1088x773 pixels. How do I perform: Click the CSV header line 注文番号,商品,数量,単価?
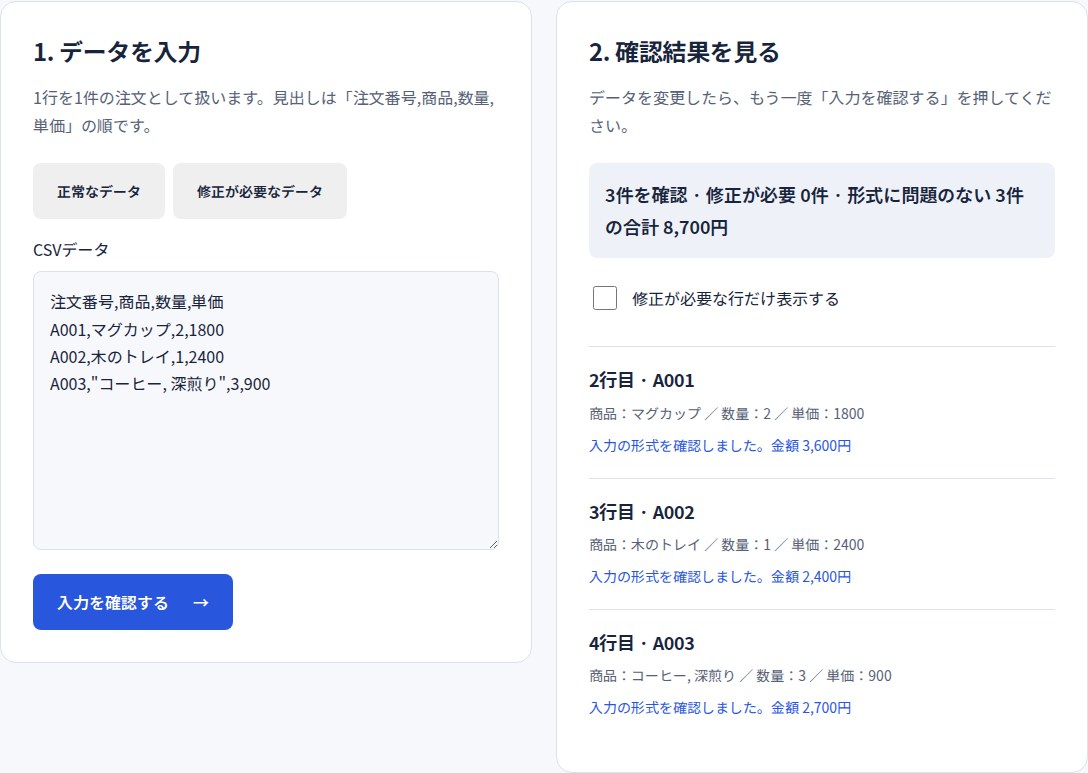pyautogui.click(x=137, y=303)
